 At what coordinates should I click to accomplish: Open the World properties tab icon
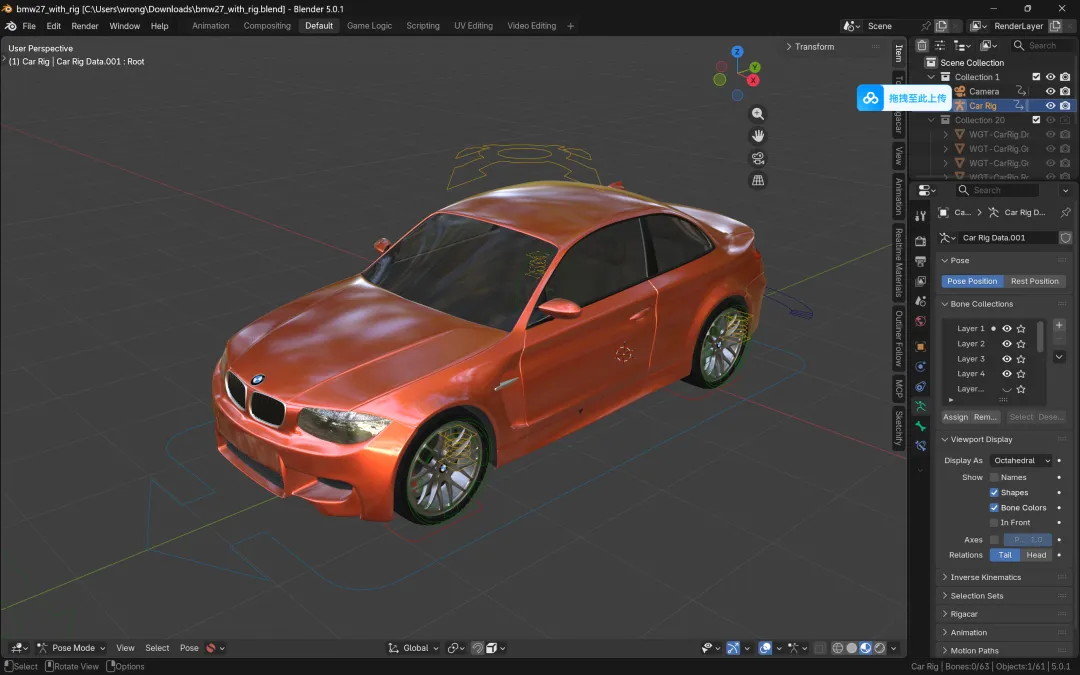[920, 321]
